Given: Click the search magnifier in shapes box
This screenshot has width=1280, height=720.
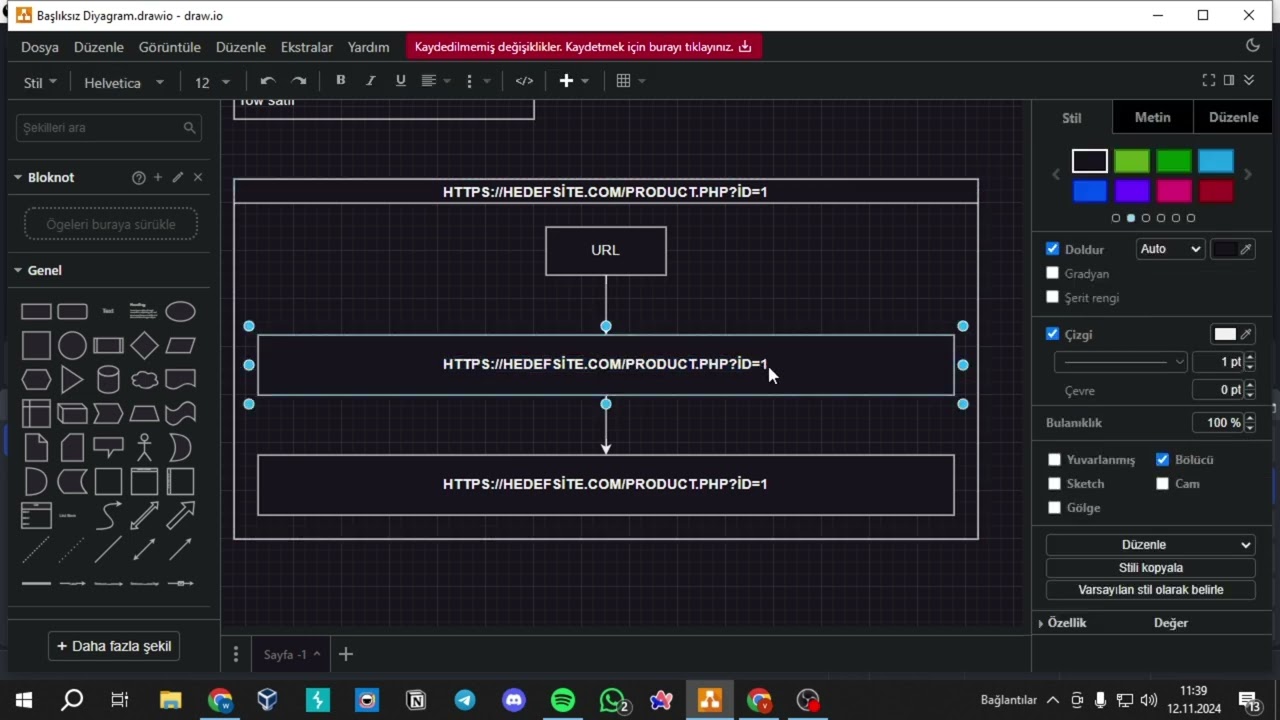Looking at the screenshot, I should [x=189, y=128].
